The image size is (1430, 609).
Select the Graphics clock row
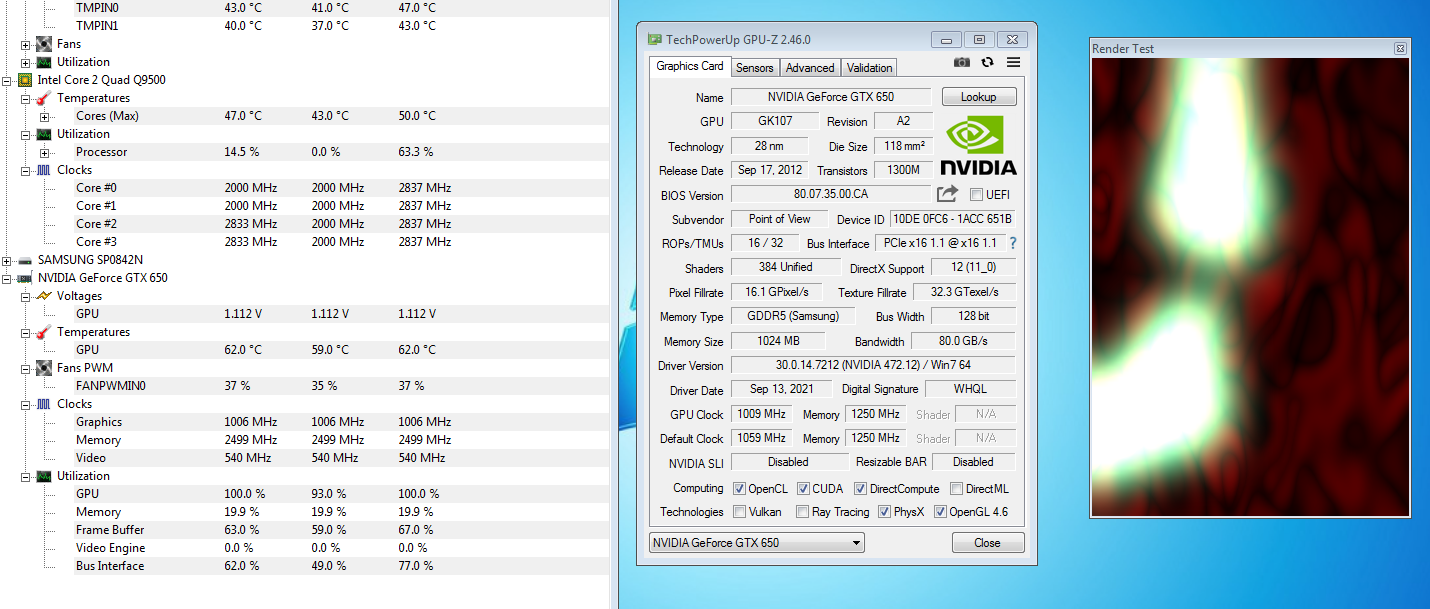coord(304,422)
